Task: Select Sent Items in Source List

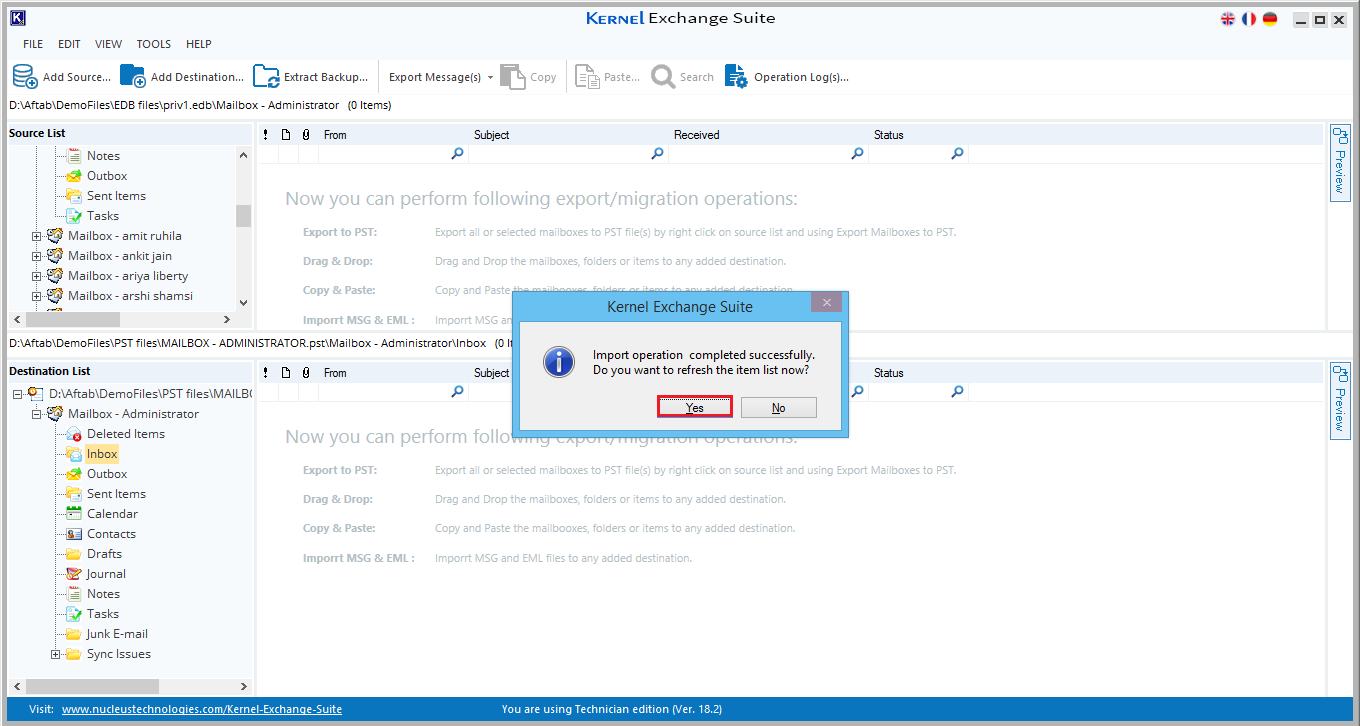Action: pos(116,196)
